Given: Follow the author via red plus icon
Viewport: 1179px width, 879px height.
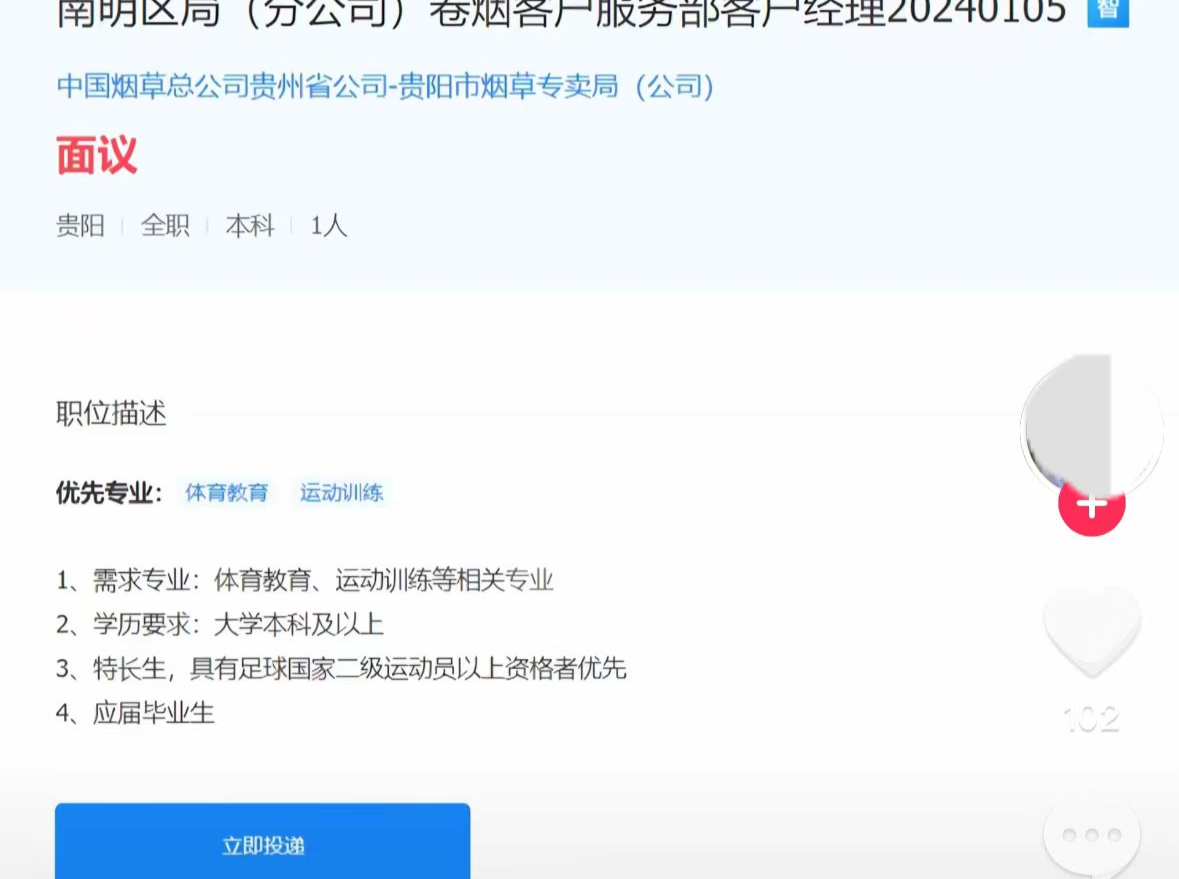Looking at the screenshot, I should coord(1092,504).
